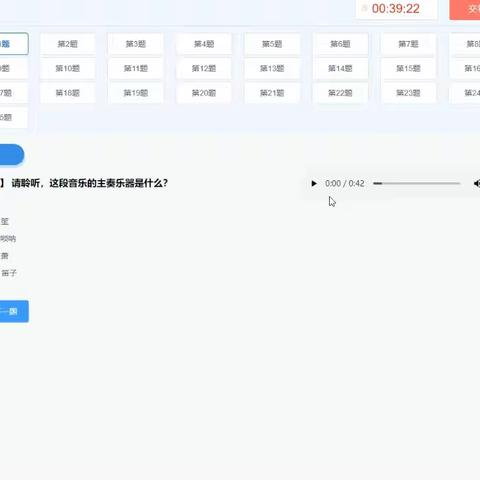Jump to question 第21题
Image resolution: width=480 pixels, height=480 pixels.
pos(272,93)
